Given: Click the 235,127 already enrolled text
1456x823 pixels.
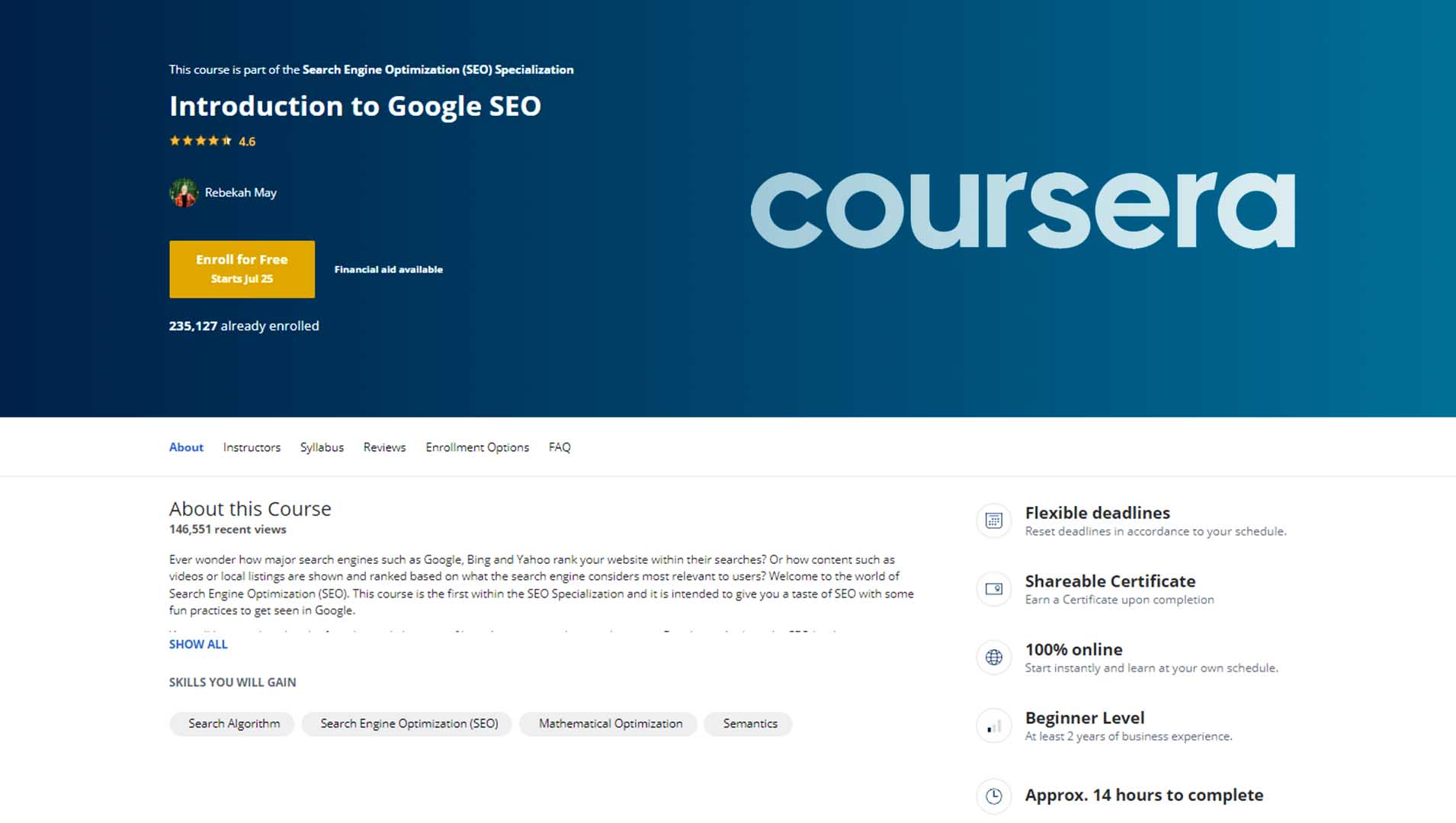Looking at the screenshot, I should (244, 325).
